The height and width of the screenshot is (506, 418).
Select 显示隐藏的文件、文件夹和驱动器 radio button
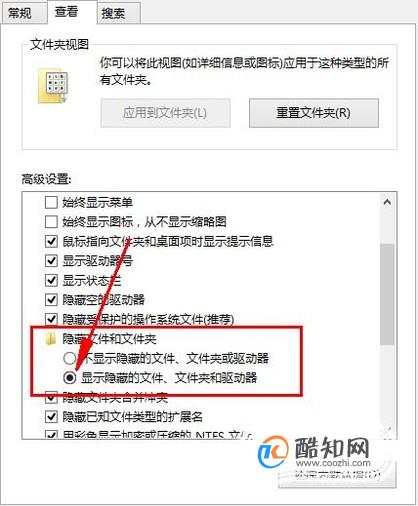click(x=69, y=378)
